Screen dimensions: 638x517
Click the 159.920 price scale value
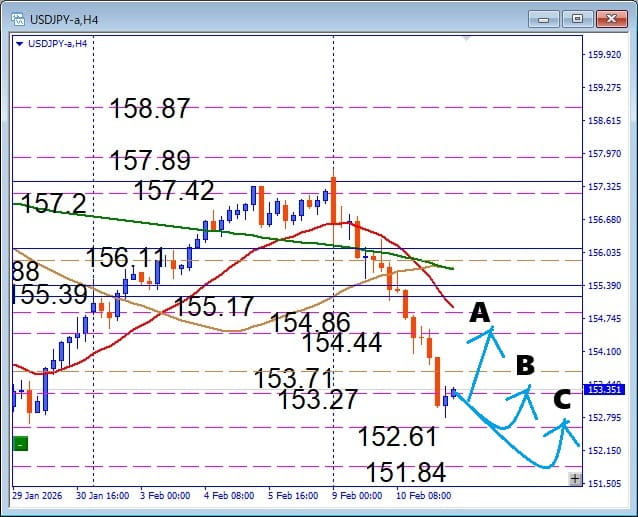pos(605,55)
